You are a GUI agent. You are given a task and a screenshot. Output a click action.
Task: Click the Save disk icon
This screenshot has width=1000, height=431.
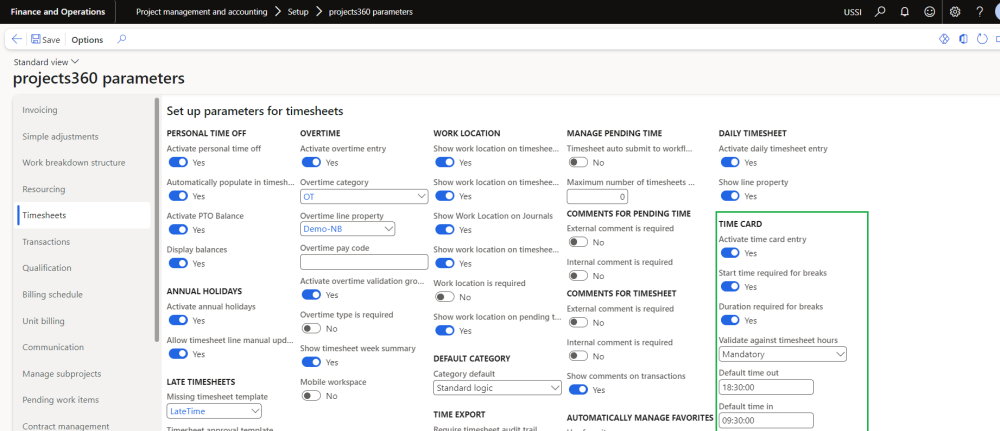[x=36, y=40]
